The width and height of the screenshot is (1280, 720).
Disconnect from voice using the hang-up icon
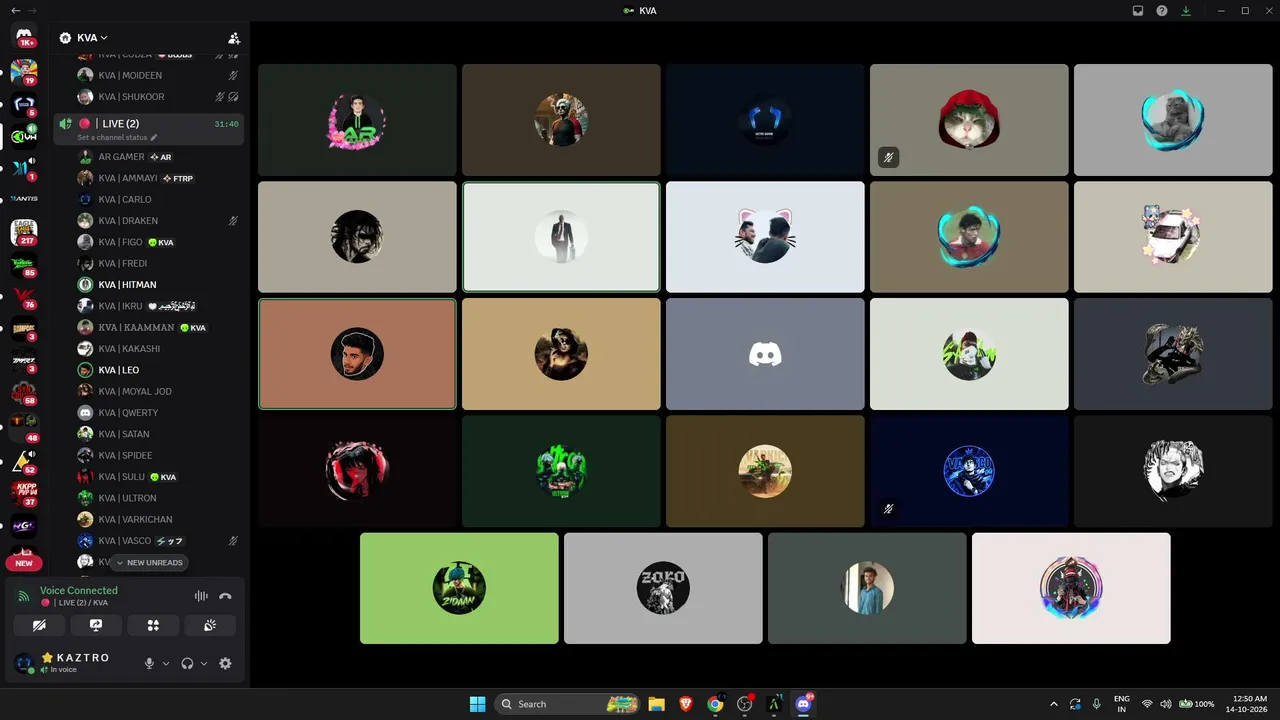point(225,596)
